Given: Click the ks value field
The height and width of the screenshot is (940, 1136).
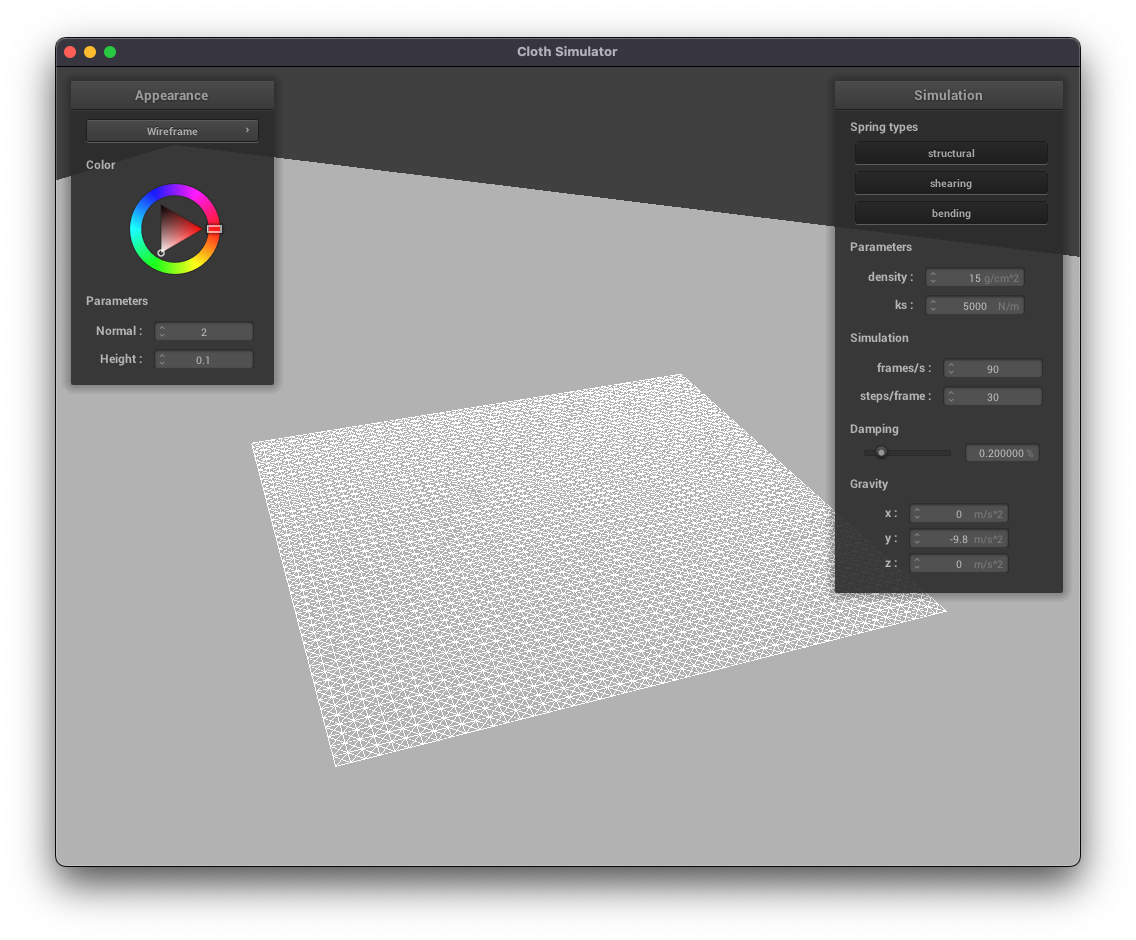Looking at the screenshot, I should click(974, 307).
